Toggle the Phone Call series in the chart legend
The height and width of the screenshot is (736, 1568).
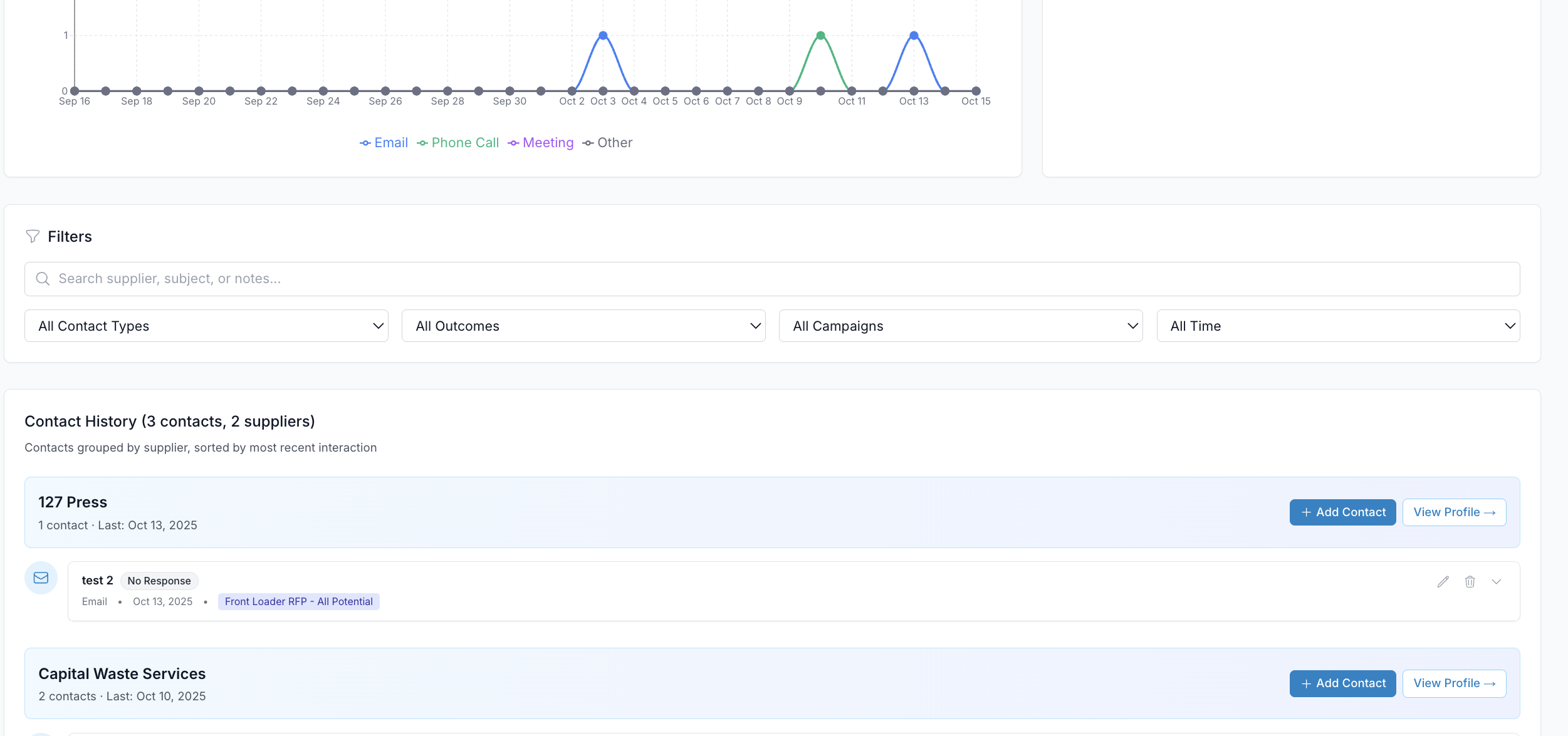point(457,143)
